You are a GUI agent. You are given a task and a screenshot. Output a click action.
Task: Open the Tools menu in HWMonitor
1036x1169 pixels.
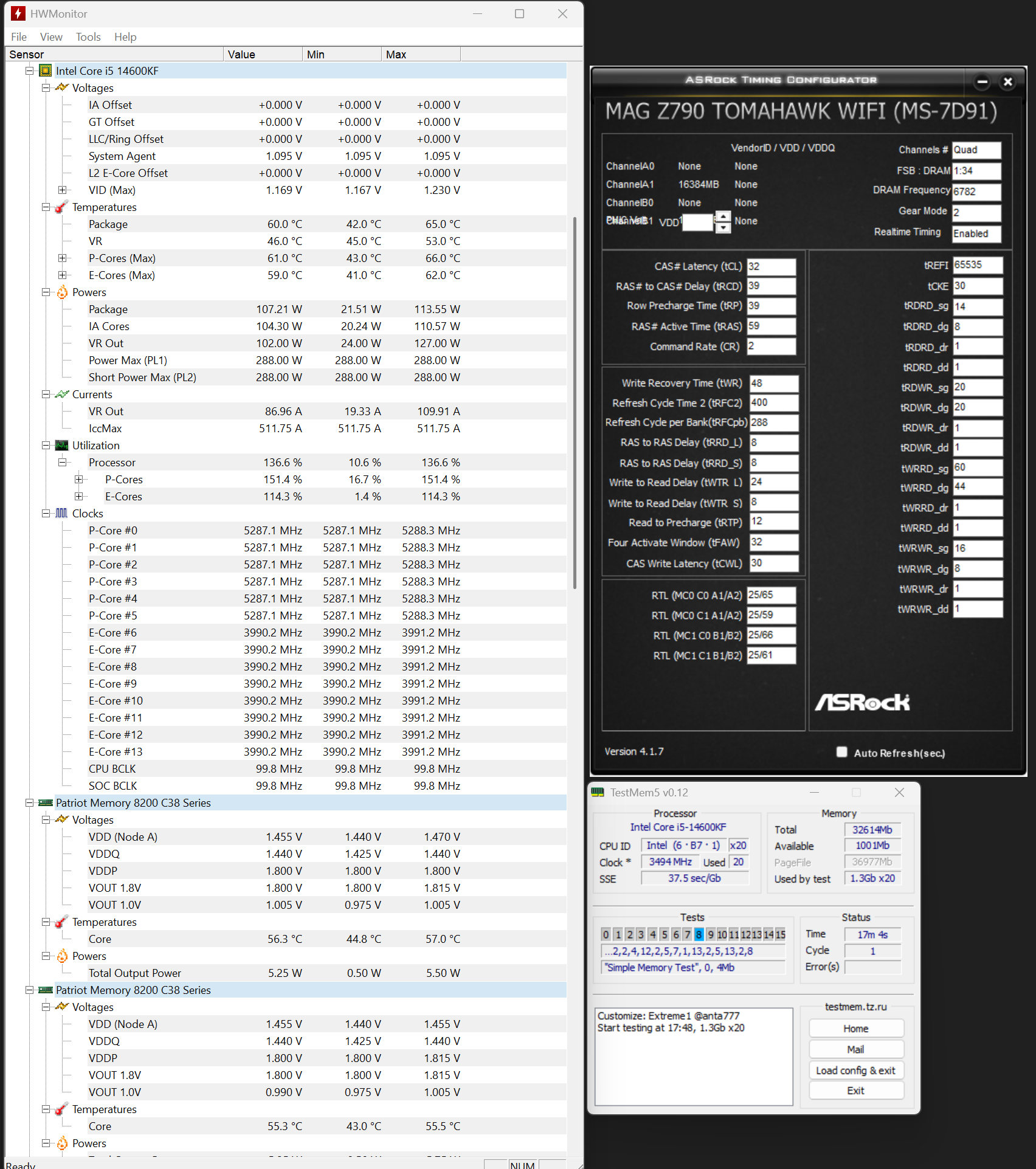point(88,37)
